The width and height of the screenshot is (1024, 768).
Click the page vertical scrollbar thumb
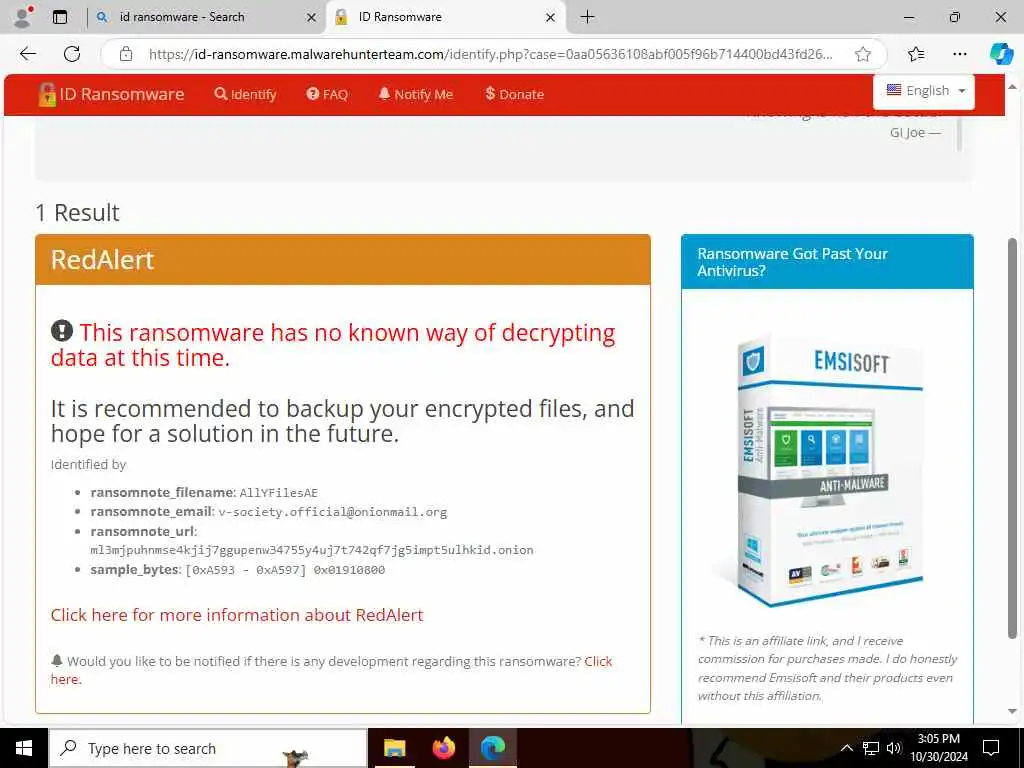[1012, 438]
